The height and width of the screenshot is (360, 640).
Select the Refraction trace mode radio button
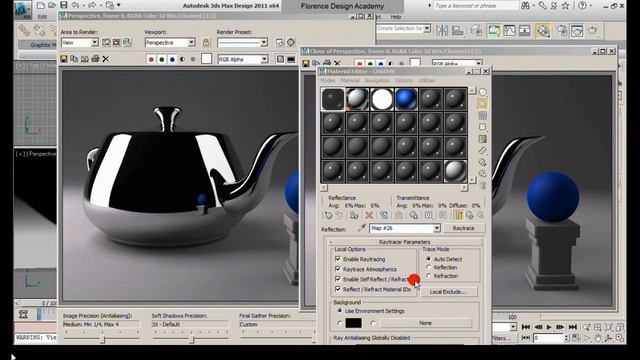[x=429, y=276]
